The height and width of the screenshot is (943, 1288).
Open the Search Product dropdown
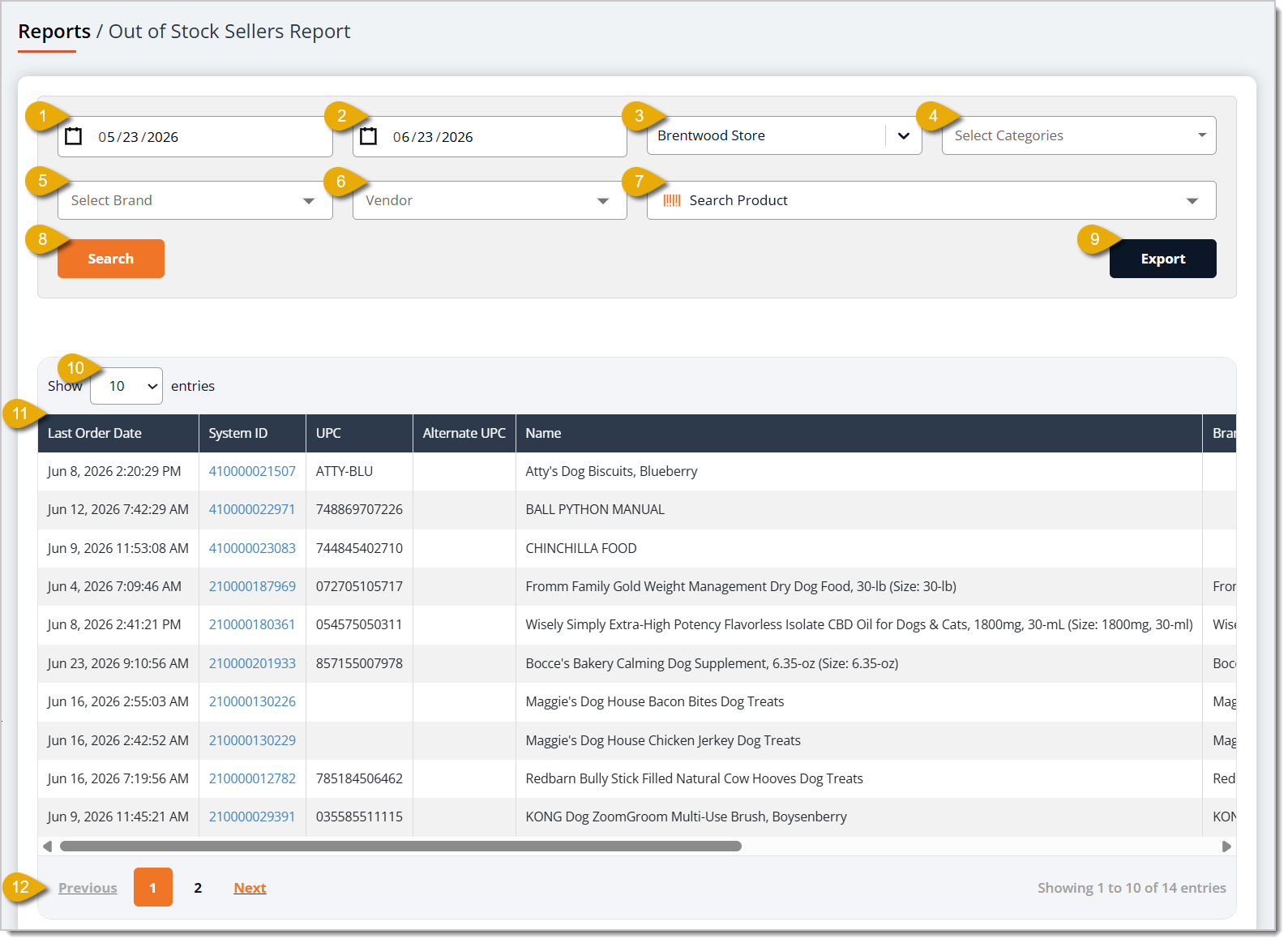(x=931, y=200)
